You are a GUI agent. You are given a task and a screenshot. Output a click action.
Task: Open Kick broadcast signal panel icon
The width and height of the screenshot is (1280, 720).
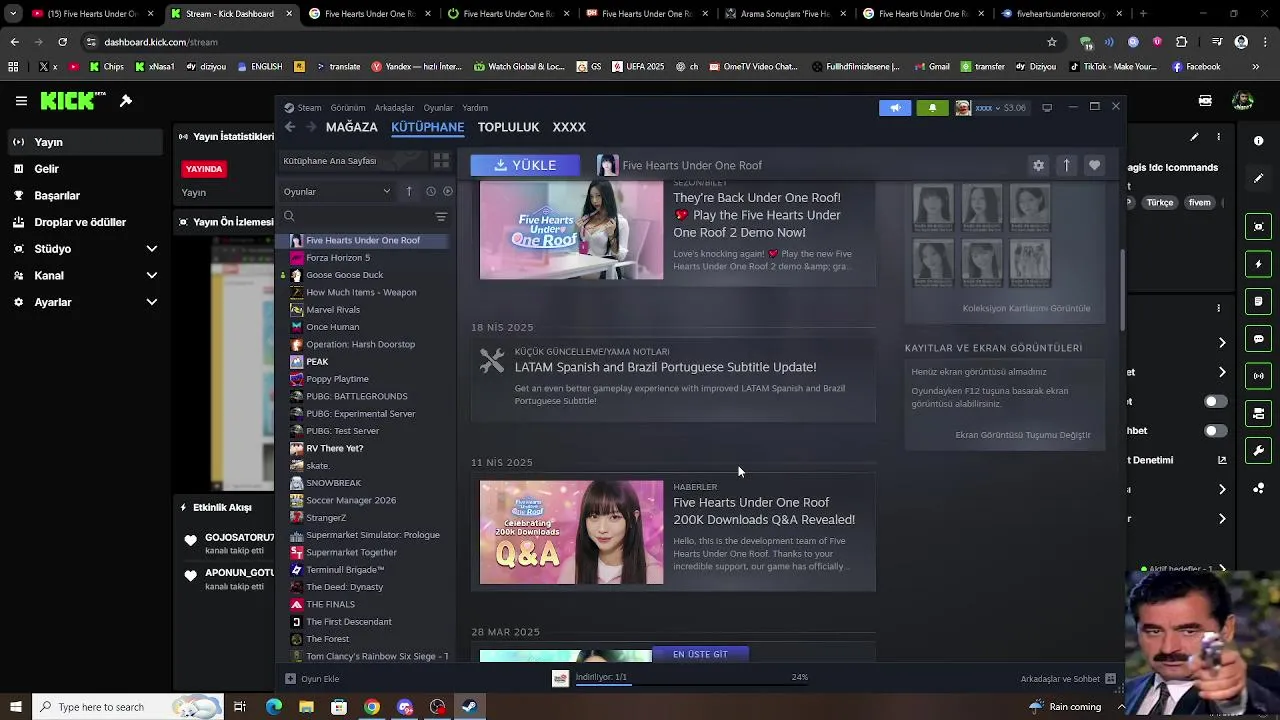(x=1259, y=376)
